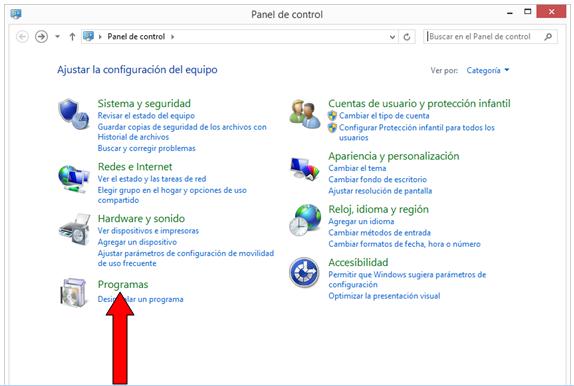Click Ajustar resolución de pantalla
Image resolution: width=574 pixels, height=386 pixels.
pos(380,191)
